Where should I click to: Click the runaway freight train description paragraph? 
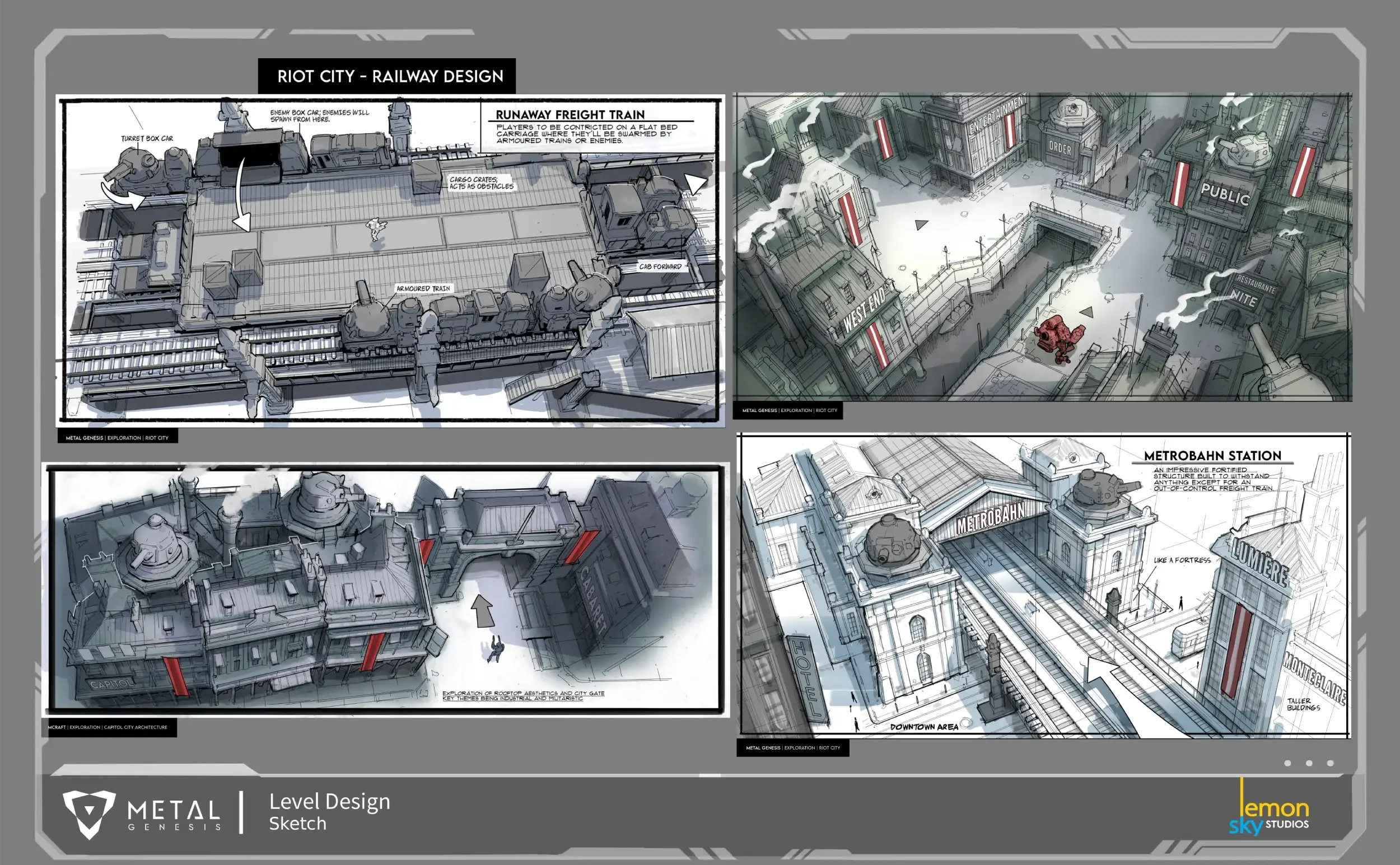click(x=586, y=134)
